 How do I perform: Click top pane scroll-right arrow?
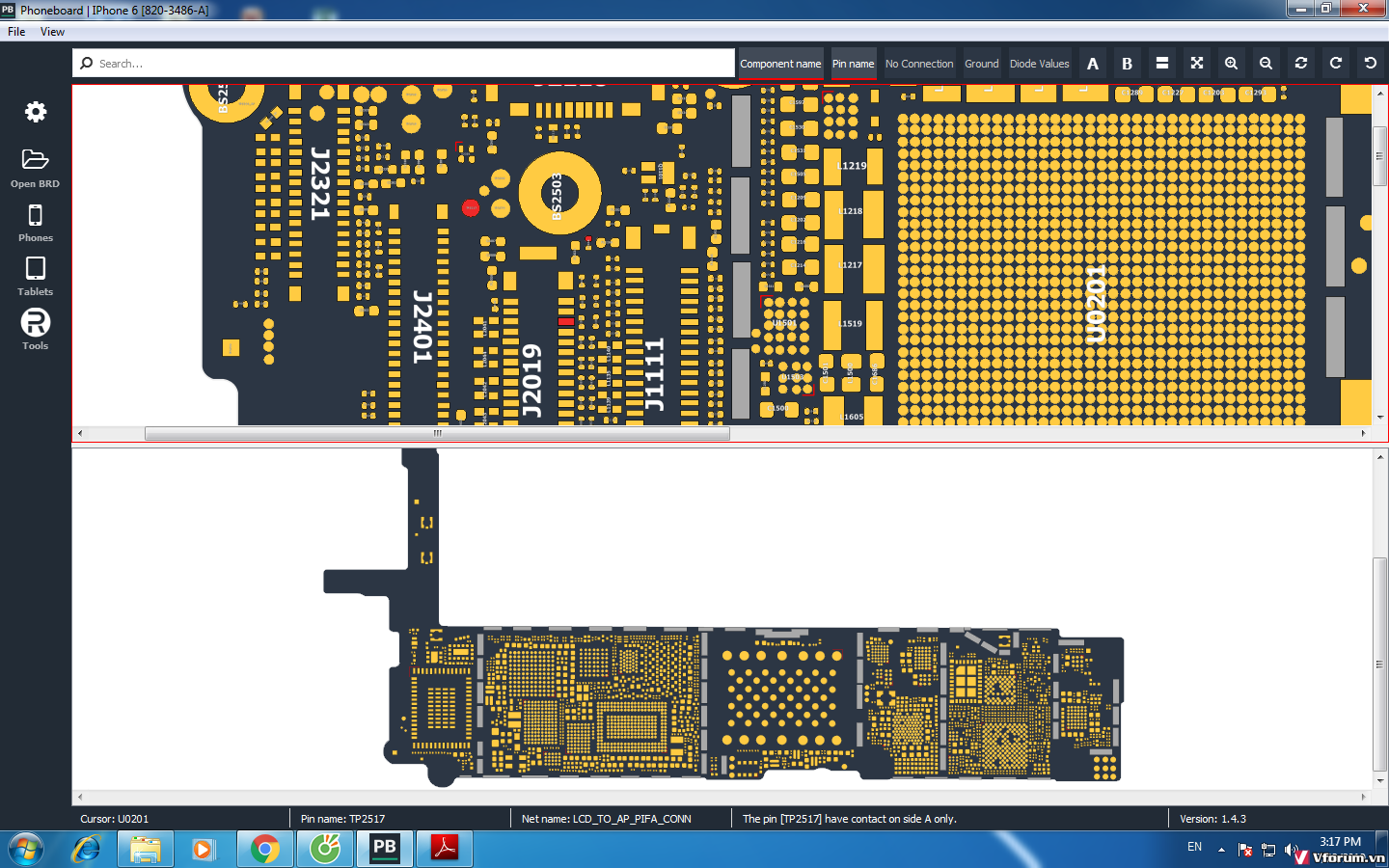click(x=1363, y=433)
